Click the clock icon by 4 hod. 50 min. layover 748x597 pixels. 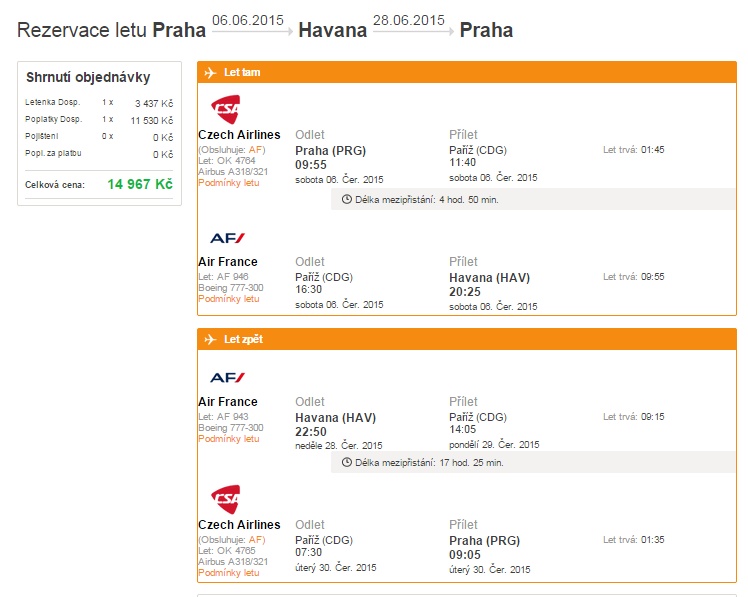point(347,199)
